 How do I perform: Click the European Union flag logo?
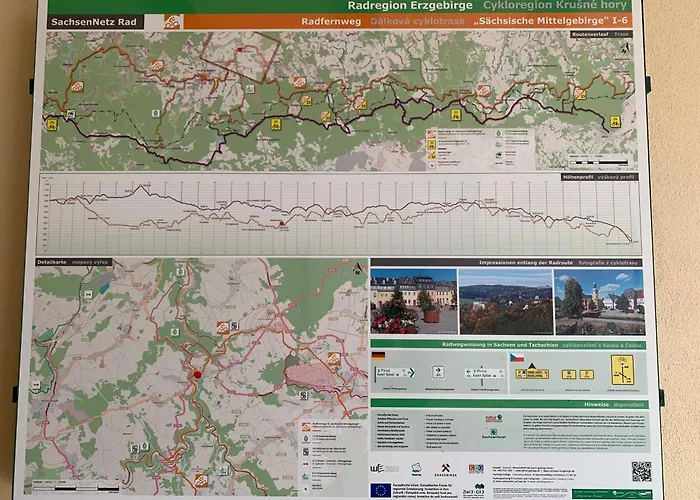(x=379, y=489)
